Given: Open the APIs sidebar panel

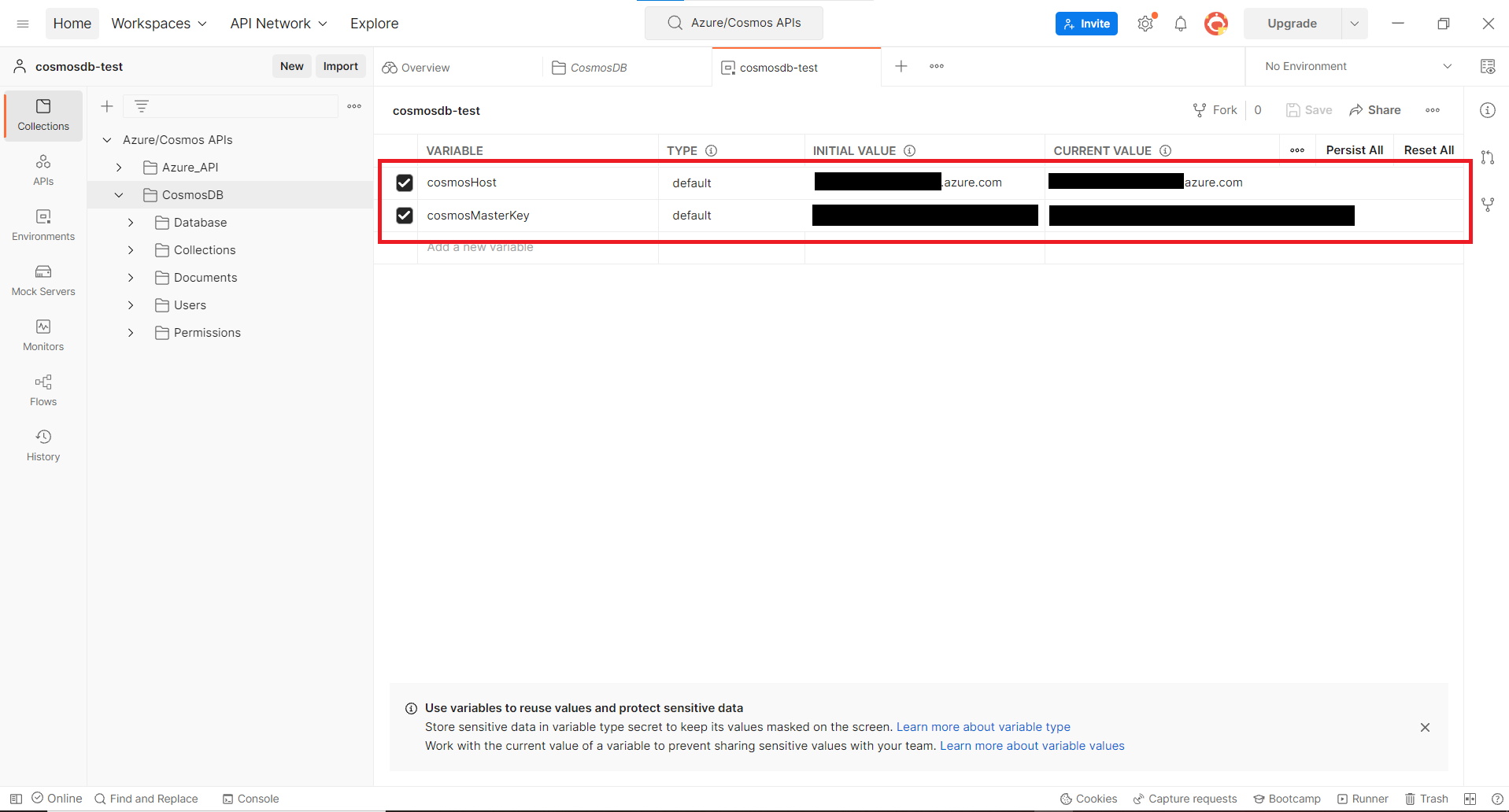Looking at the screenshot, I should [x=43, y=171].
